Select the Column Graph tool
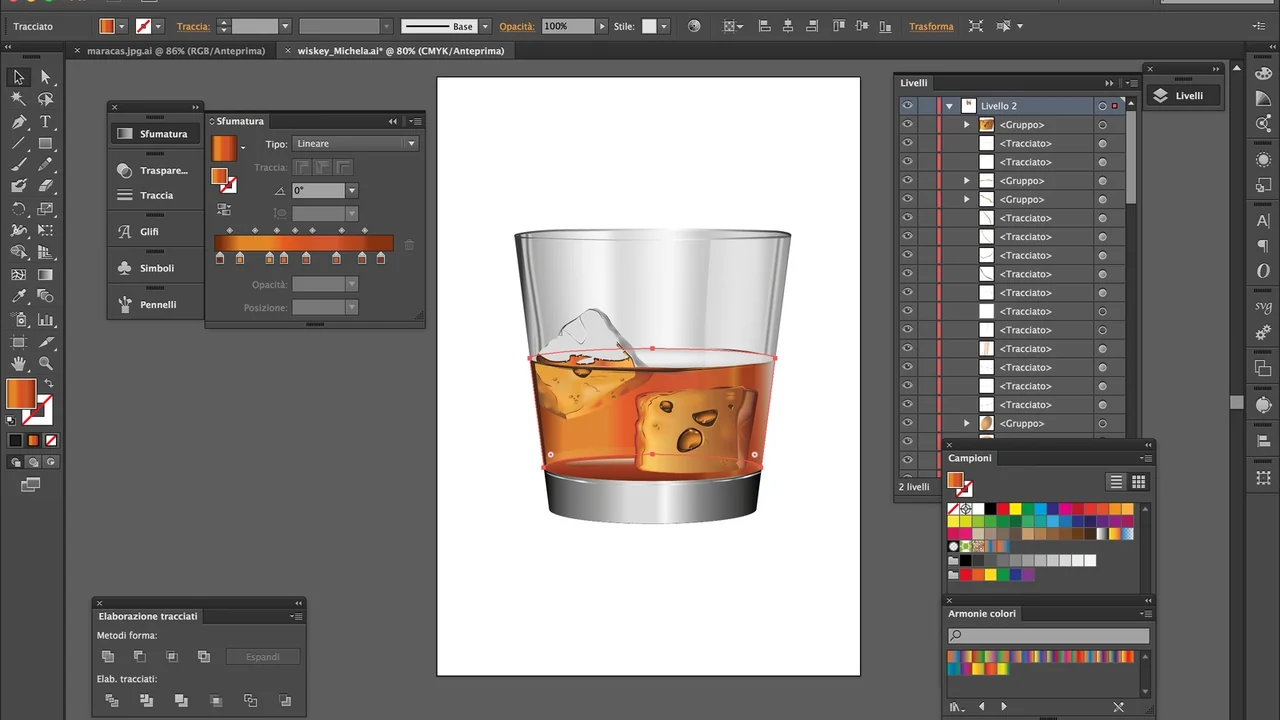This screenshot has width=1280, height=720. [x=45, y=320]
